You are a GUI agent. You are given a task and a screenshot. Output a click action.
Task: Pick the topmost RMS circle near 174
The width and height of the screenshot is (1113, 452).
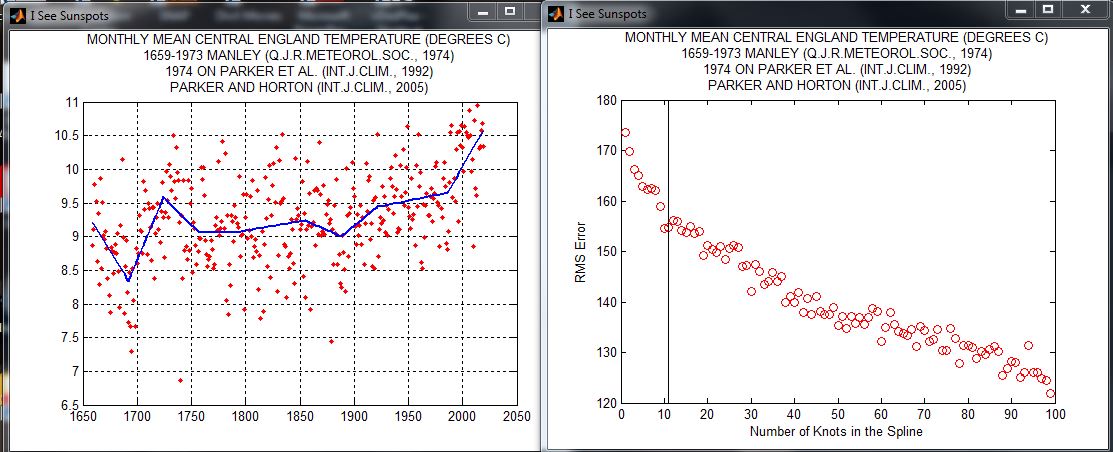tap(625, 133)
